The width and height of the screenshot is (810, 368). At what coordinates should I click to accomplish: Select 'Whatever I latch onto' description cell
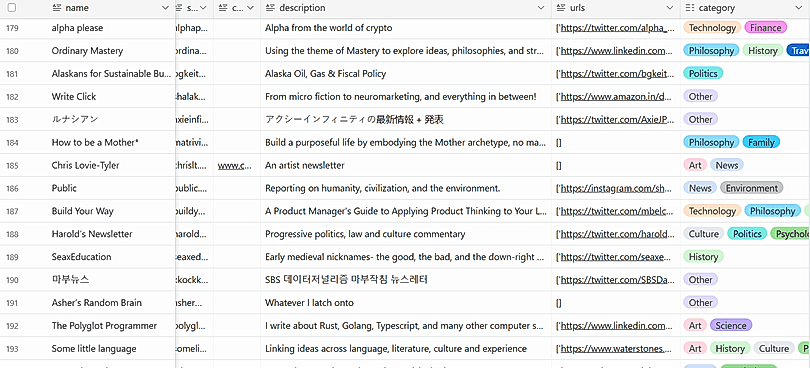[x=406, y=302]
